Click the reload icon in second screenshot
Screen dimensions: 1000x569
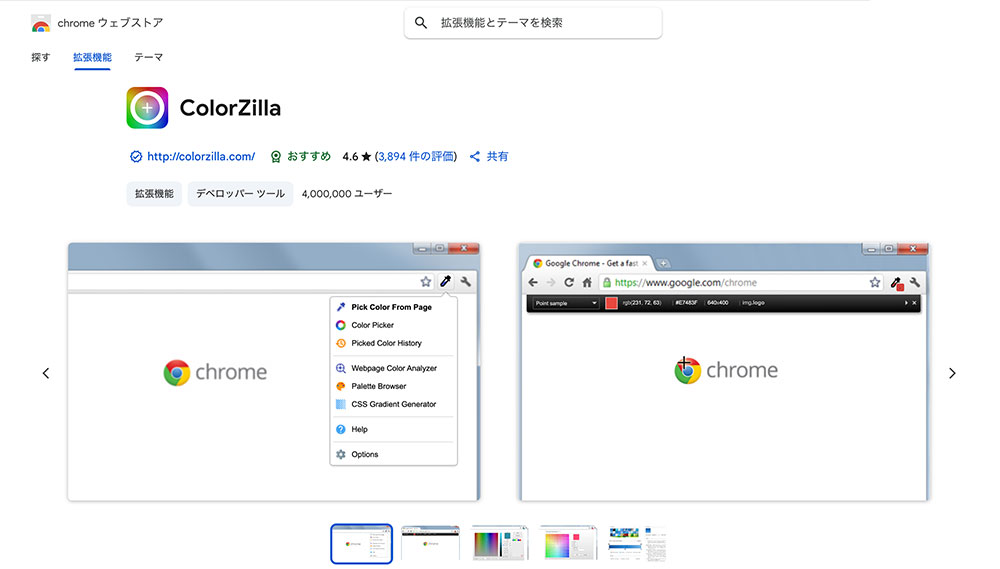click(x=569, y=283)
